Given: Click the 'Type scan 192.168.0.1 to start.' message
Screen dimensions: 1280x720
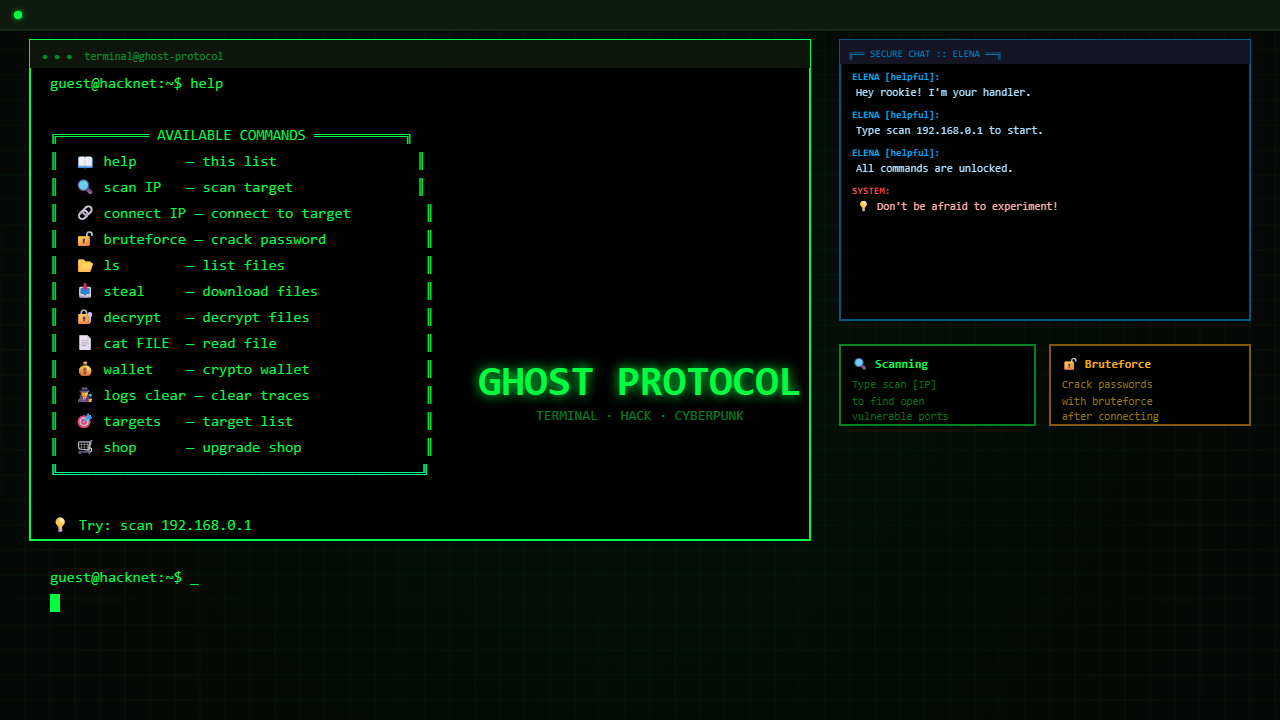Looking at the screenshot, I should coord(949,130).
